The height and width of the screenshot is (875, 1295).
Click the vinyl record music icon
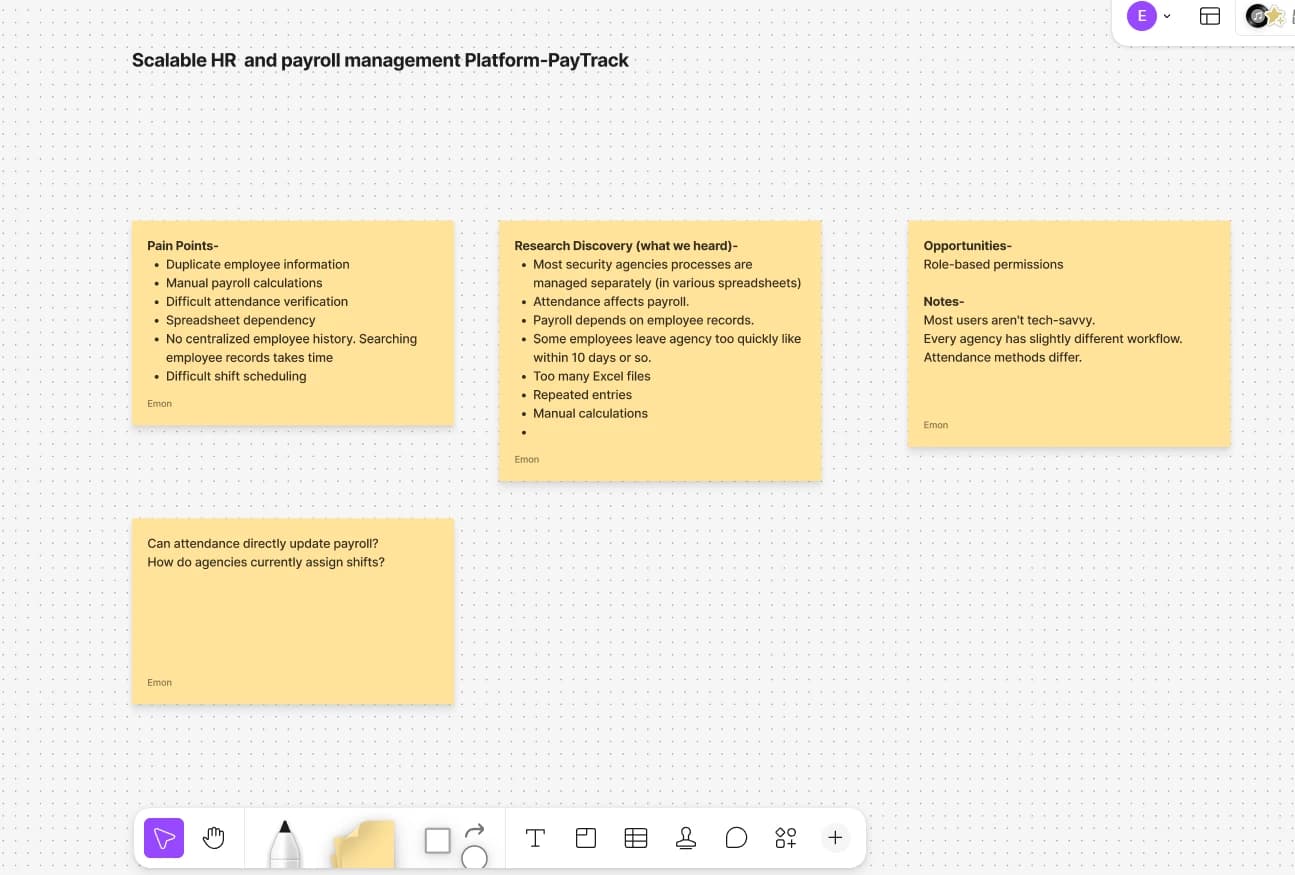pyautogui.click(x=1256, y=16)
